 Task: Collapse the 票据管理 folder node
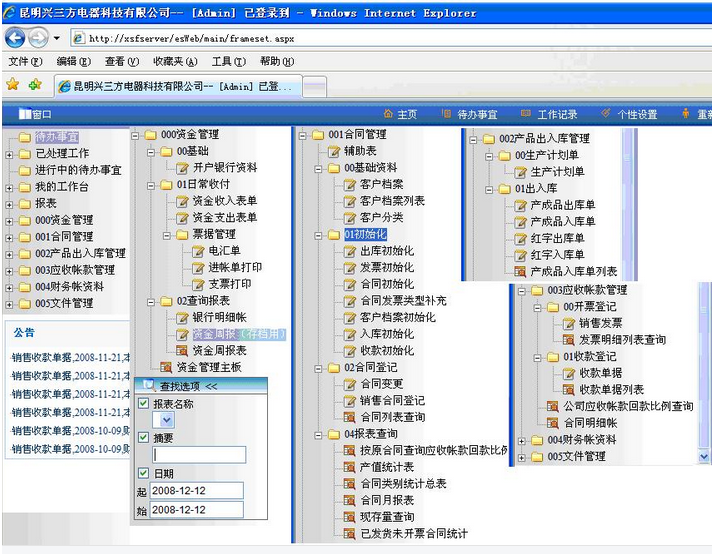[167, 235]
